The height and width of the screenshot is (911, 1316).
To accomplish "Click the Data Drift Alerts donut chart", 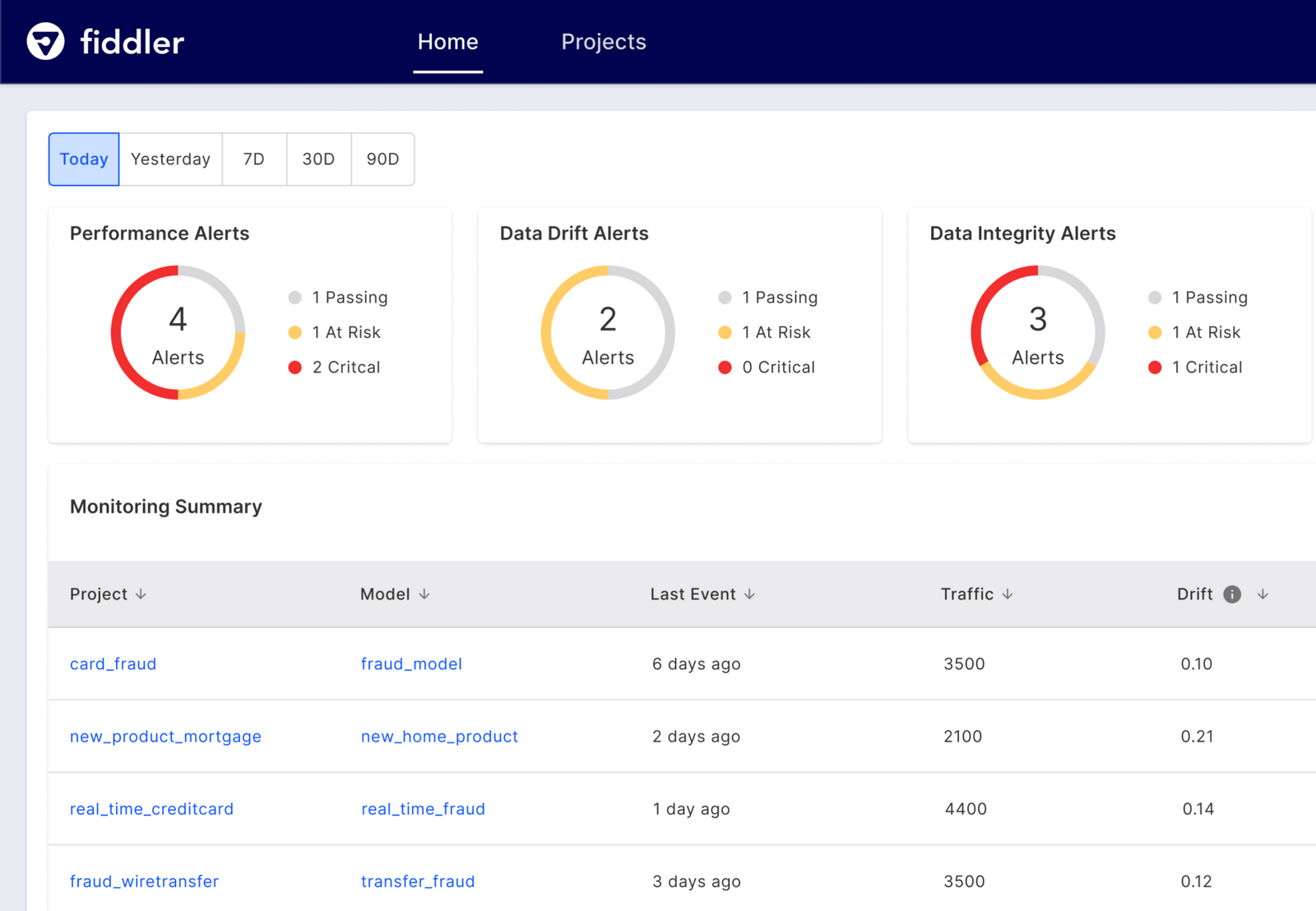I will pyautogui.click(x=607, y=332).
